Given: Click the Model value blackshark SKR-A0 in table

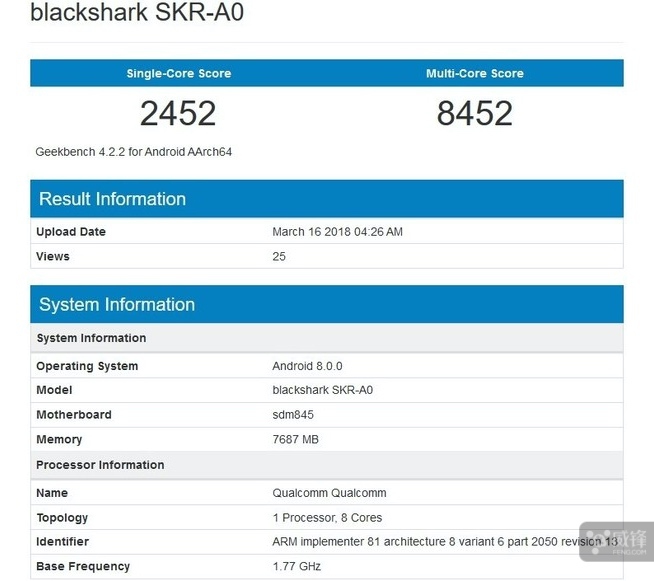Looking at the screenshot, I should [x=322, y=390].
